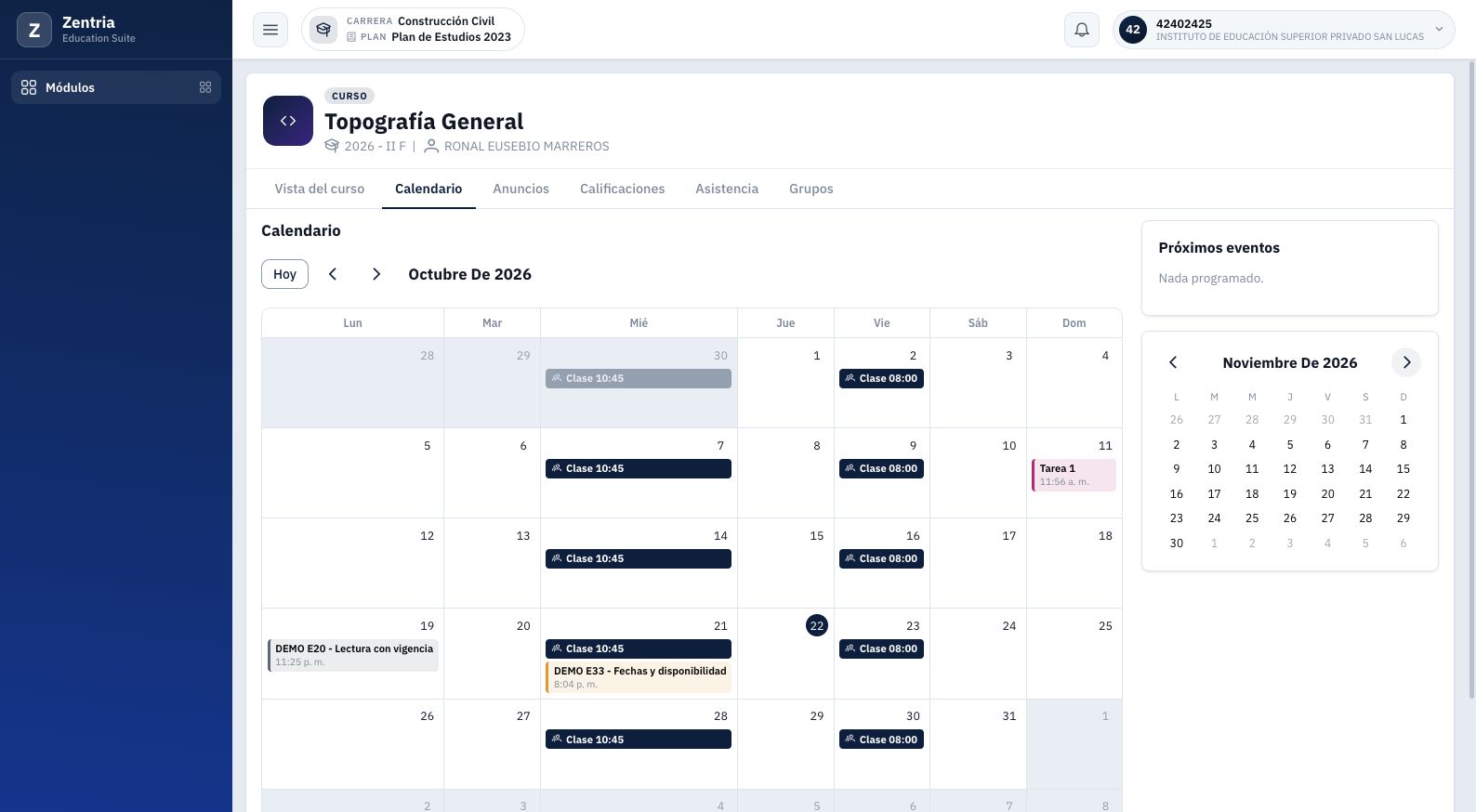Screen dimensions: 1476x812
Task: Open Módulos in the sidebar
Action: [116, 87]
